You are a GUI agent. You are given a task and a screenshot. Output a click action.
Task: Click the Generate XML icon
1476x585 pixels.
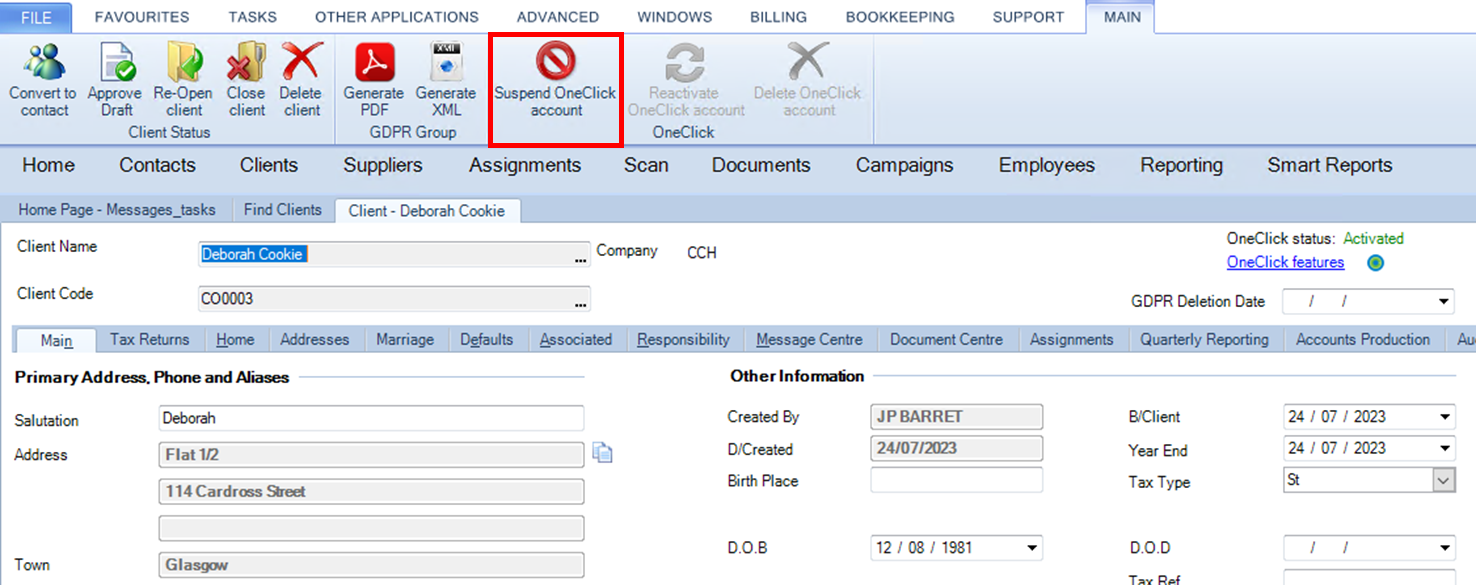tap(446, 63)
